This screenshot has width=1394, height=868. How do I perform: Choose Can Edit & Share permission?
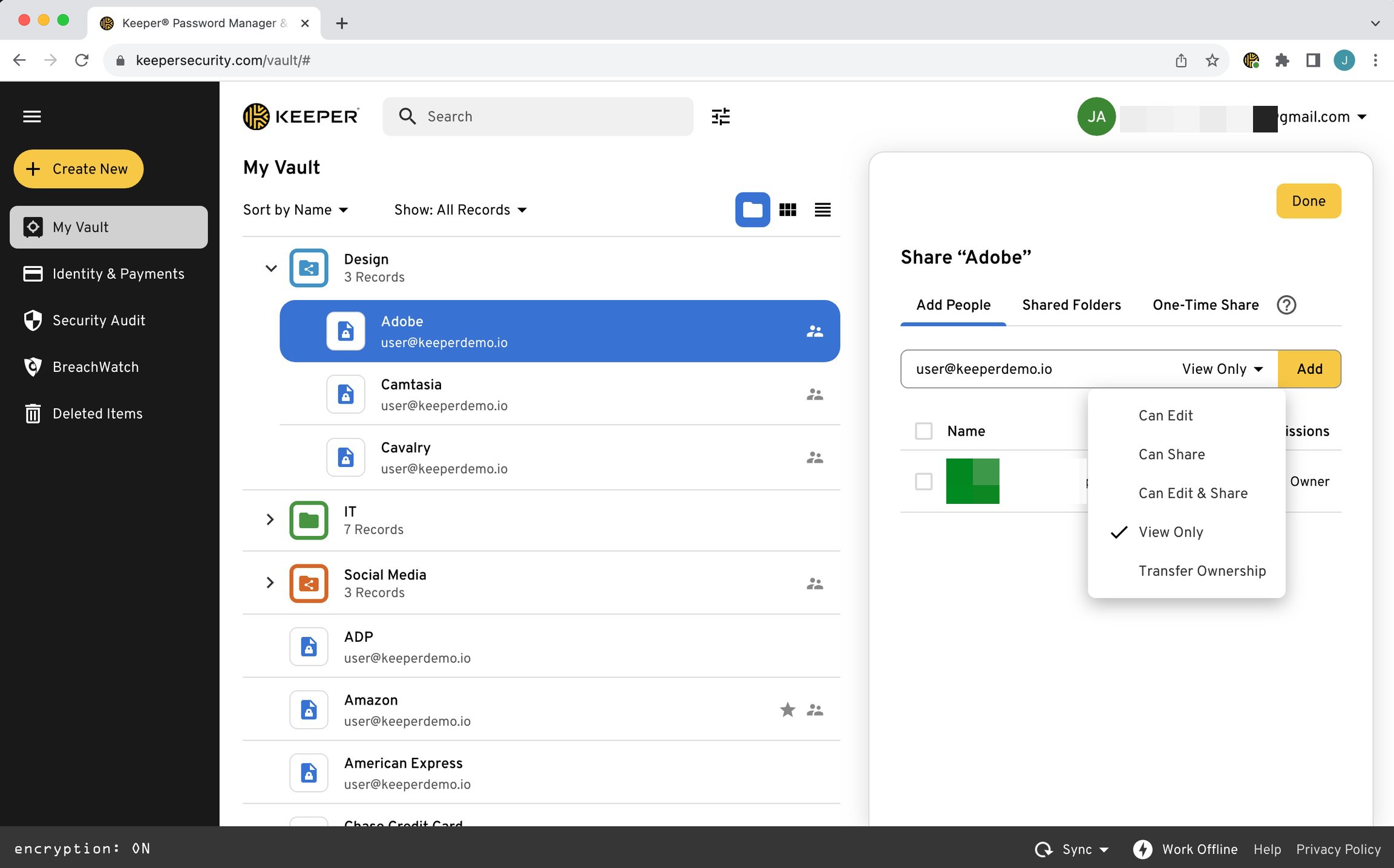pos(1193,493)
